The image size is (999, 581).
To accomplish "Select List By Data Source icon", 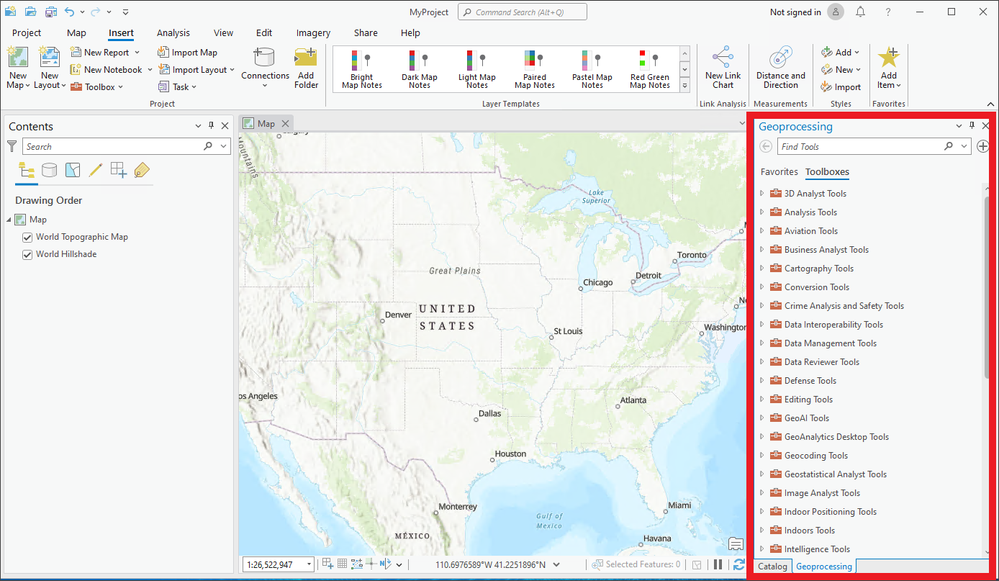I will pos(49,170).
